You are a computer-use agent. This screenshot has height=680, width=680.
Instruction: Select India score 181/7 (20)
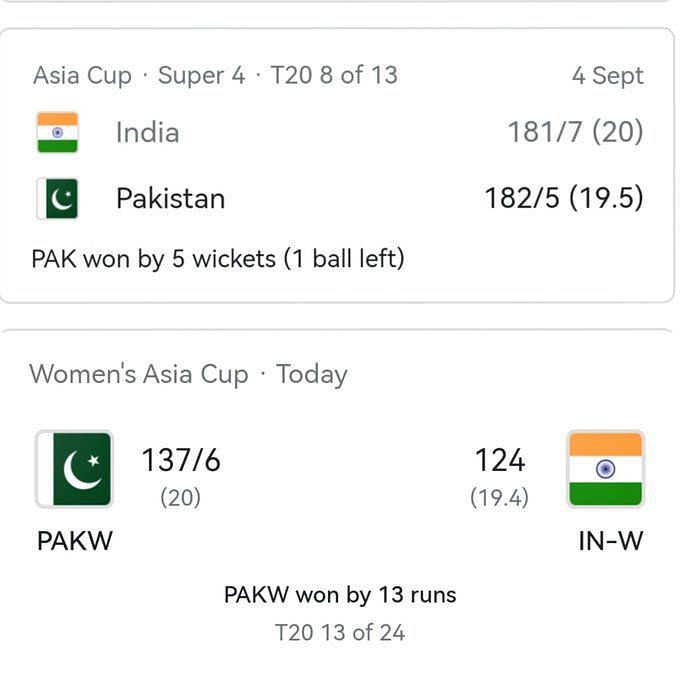[575, 132]
